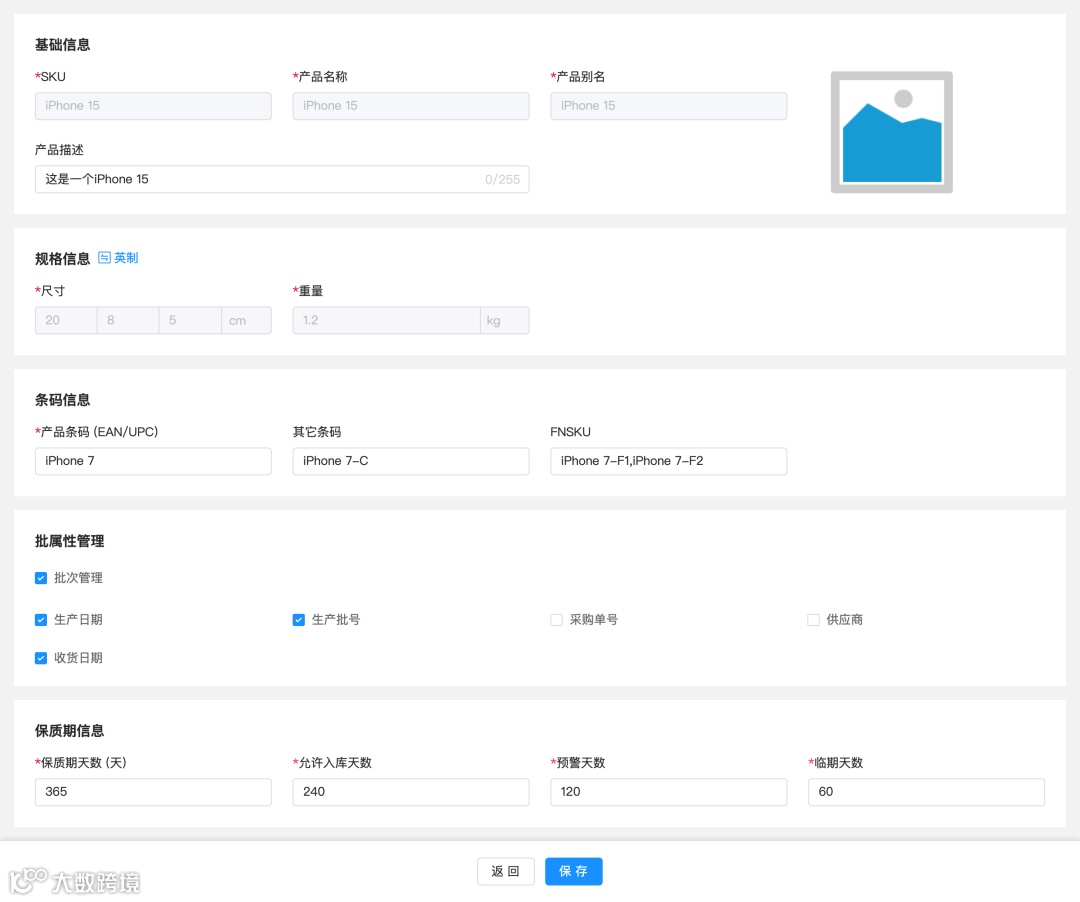Click the width field showing 8
The height and width of the screenshot is (902, 1080).
coord(128,320)
